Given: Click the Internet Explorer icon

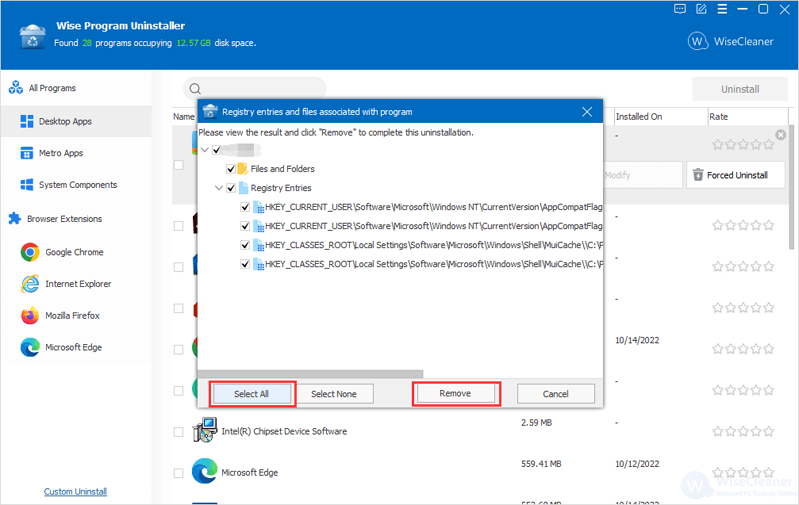Looking at the screenshot, I should [30, 284].
